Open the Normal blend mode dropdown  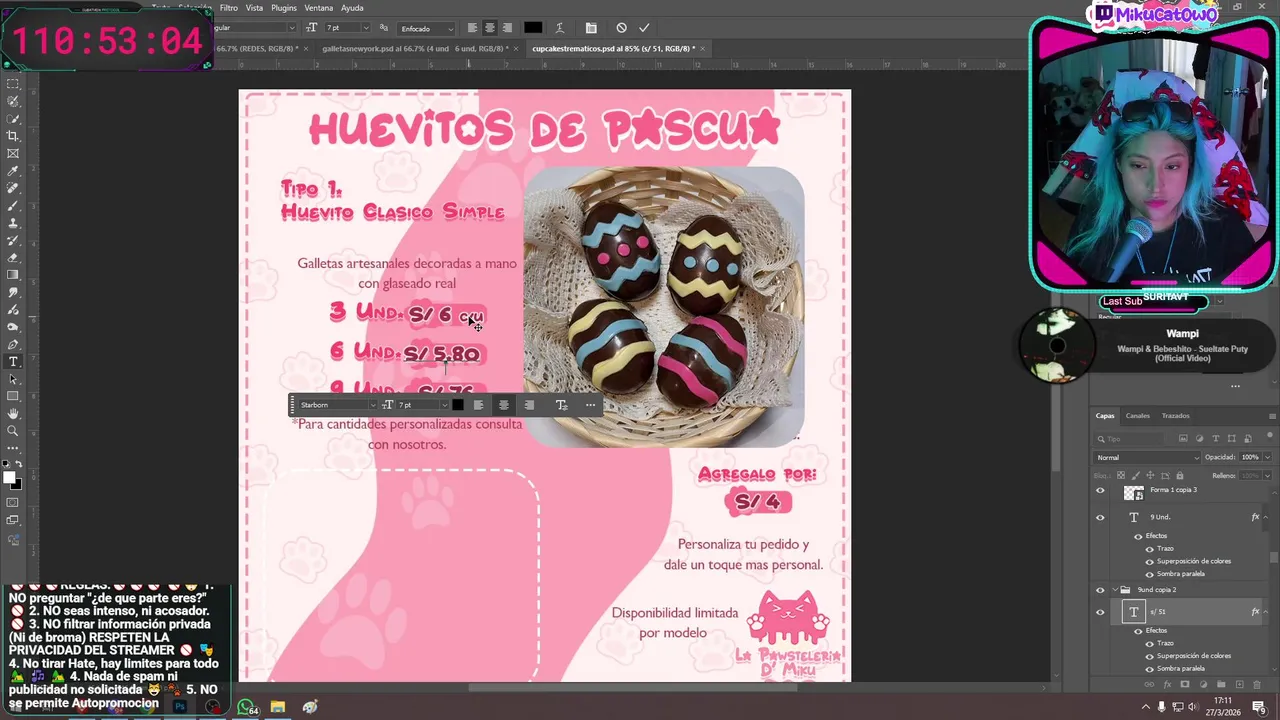click(1147, 457)
